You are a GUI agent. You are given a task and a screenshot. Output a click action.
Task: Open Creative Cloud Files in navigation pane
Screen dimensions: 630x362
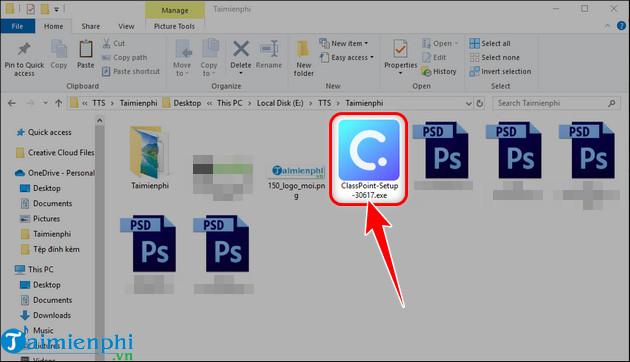coord(55,153)
